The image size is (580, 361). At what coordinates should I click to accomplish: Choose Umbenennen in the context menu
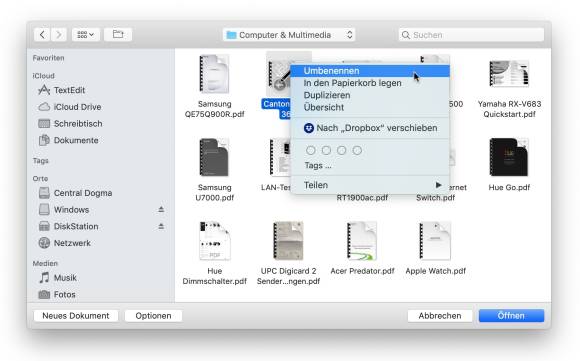point(370,71)
